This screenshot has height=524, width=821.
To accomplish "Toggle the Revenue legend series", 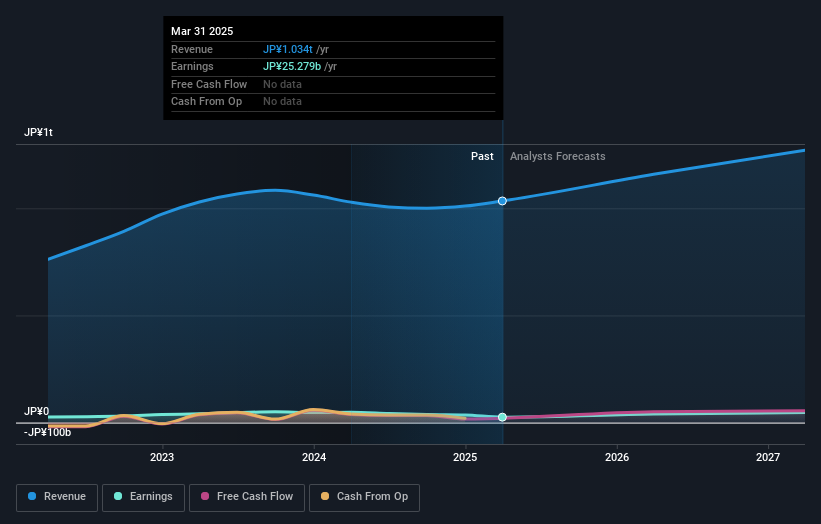I will point(57,497).
